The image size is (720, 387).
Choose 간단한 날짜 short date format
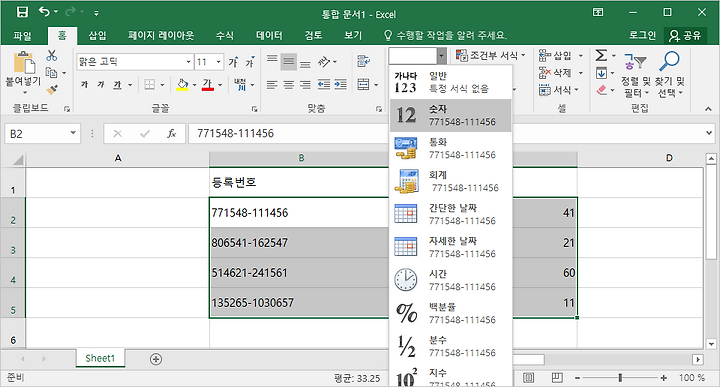point(450,214)
